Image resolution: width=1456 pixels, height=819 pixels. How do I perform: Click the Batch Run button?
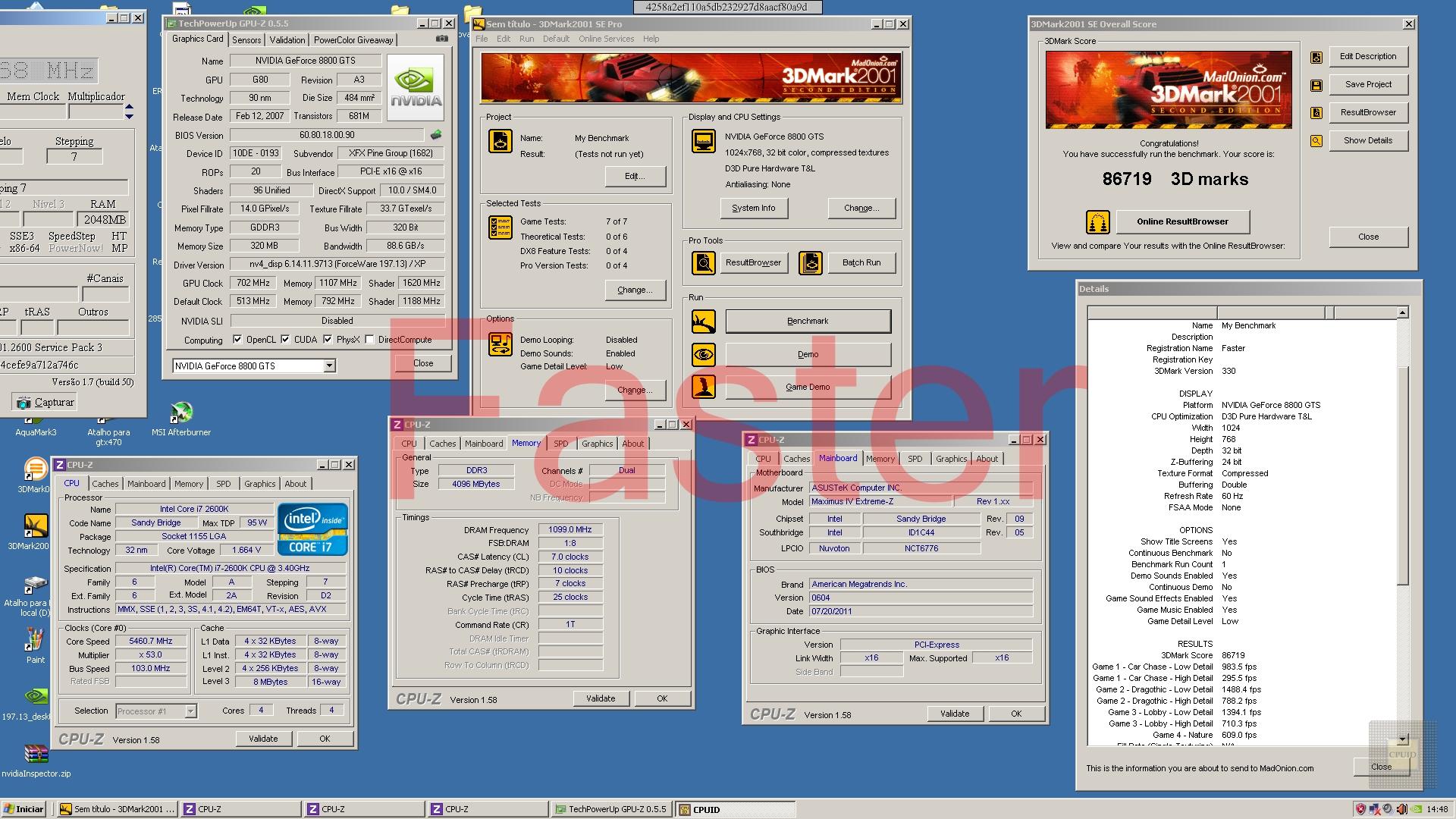[x=861, y=262]
